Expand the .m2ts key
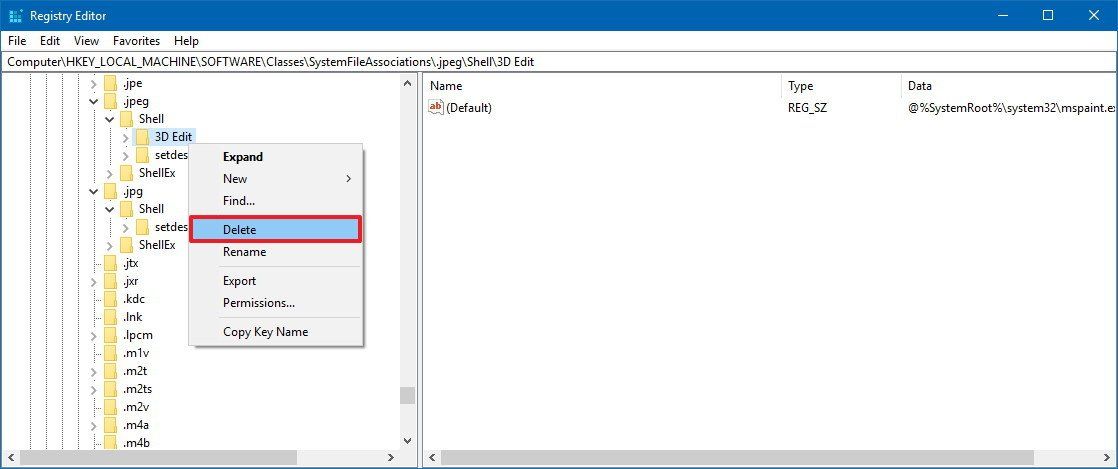 pyautogui.click(x=93, y=390)
